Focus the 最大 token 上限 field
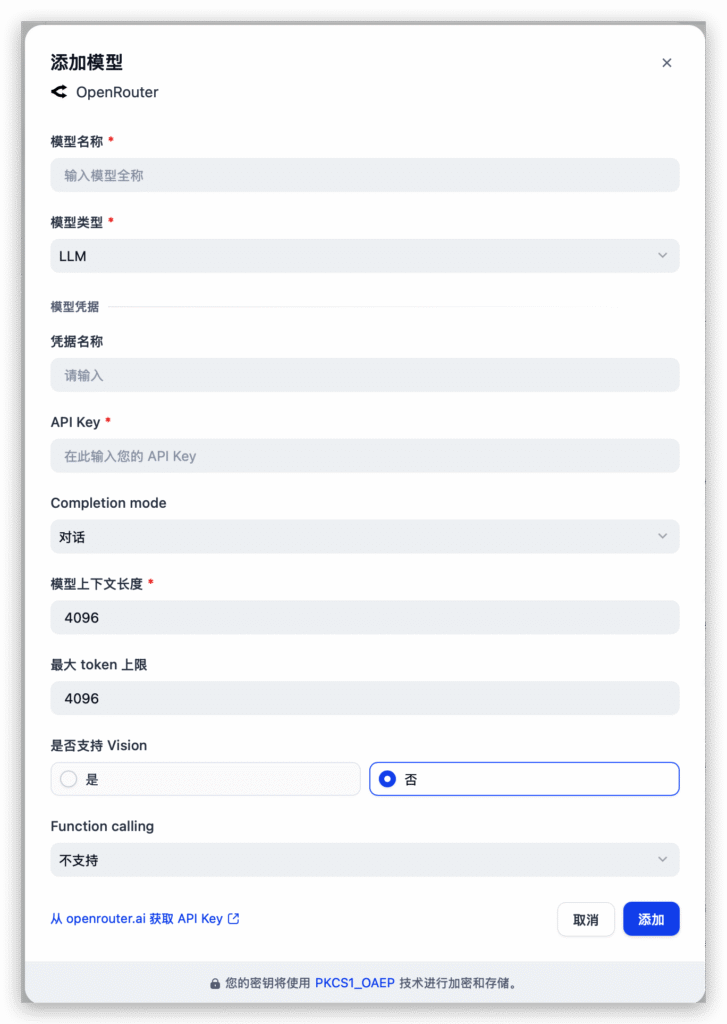Screen dimensions: 727x1024 coord(365,698)
